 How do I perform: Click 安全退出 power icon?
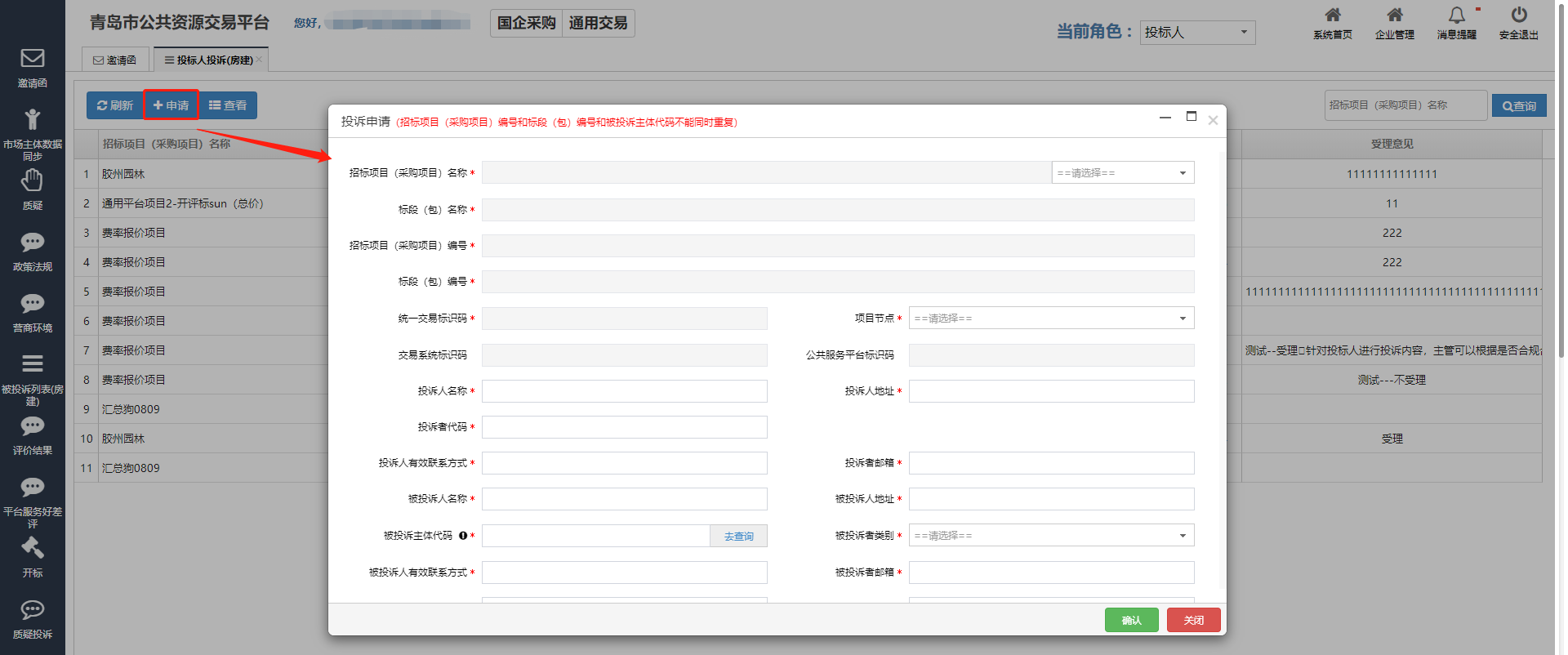pos(1519,15)
